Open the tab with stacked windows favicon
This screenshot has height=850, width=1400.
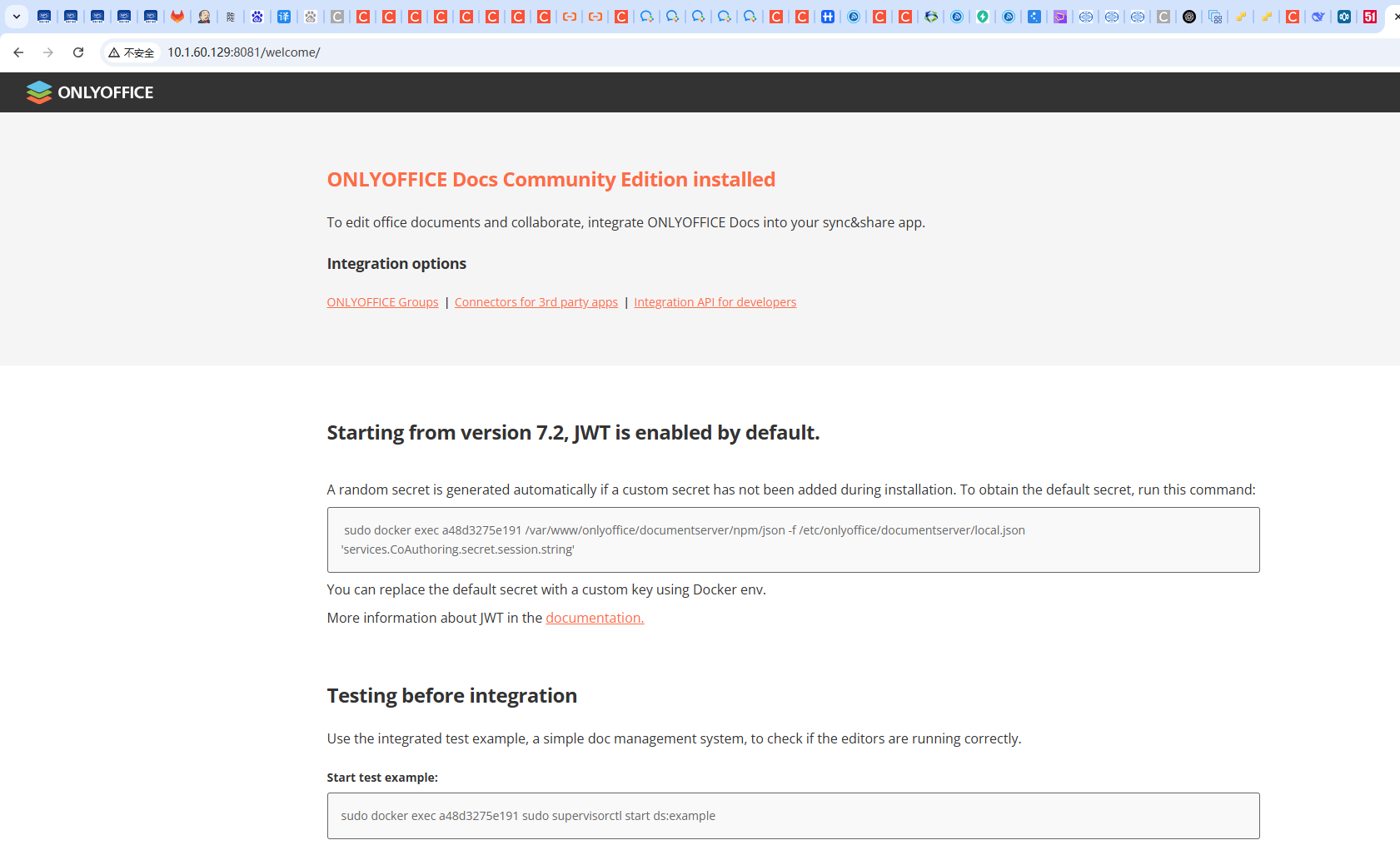pos(1215,17)
